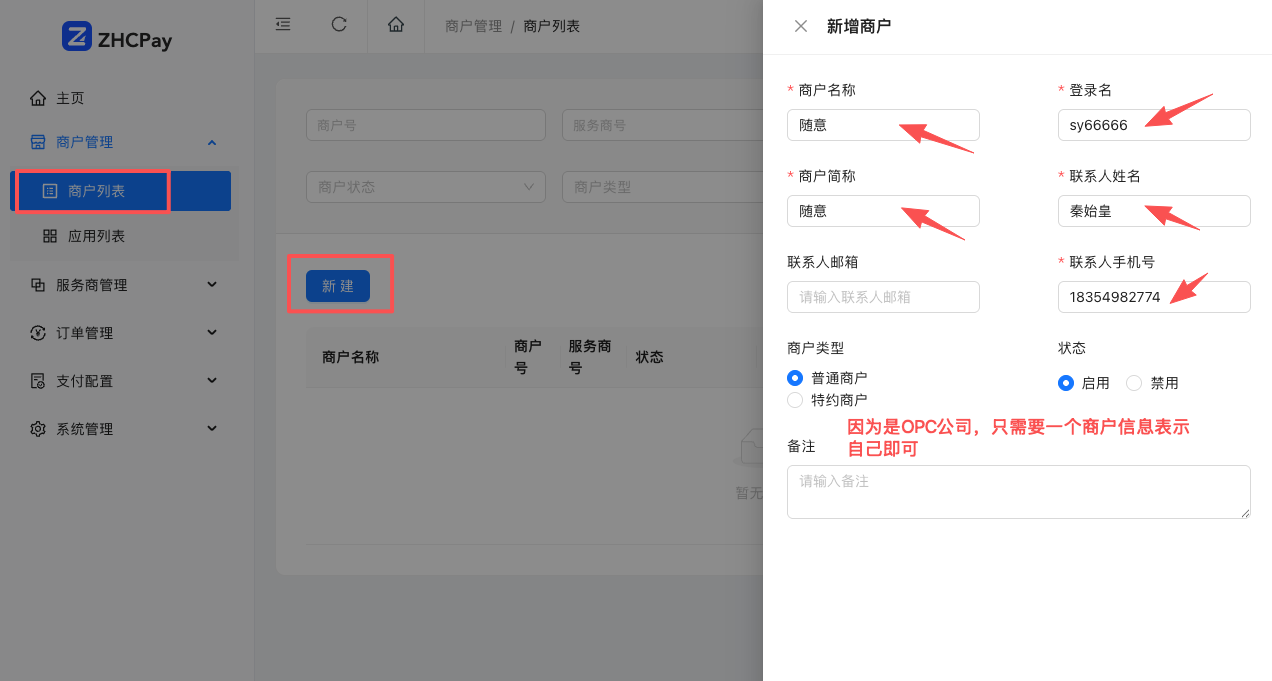
Task: Choose the 禁用 status radio
Action: 1134,383
